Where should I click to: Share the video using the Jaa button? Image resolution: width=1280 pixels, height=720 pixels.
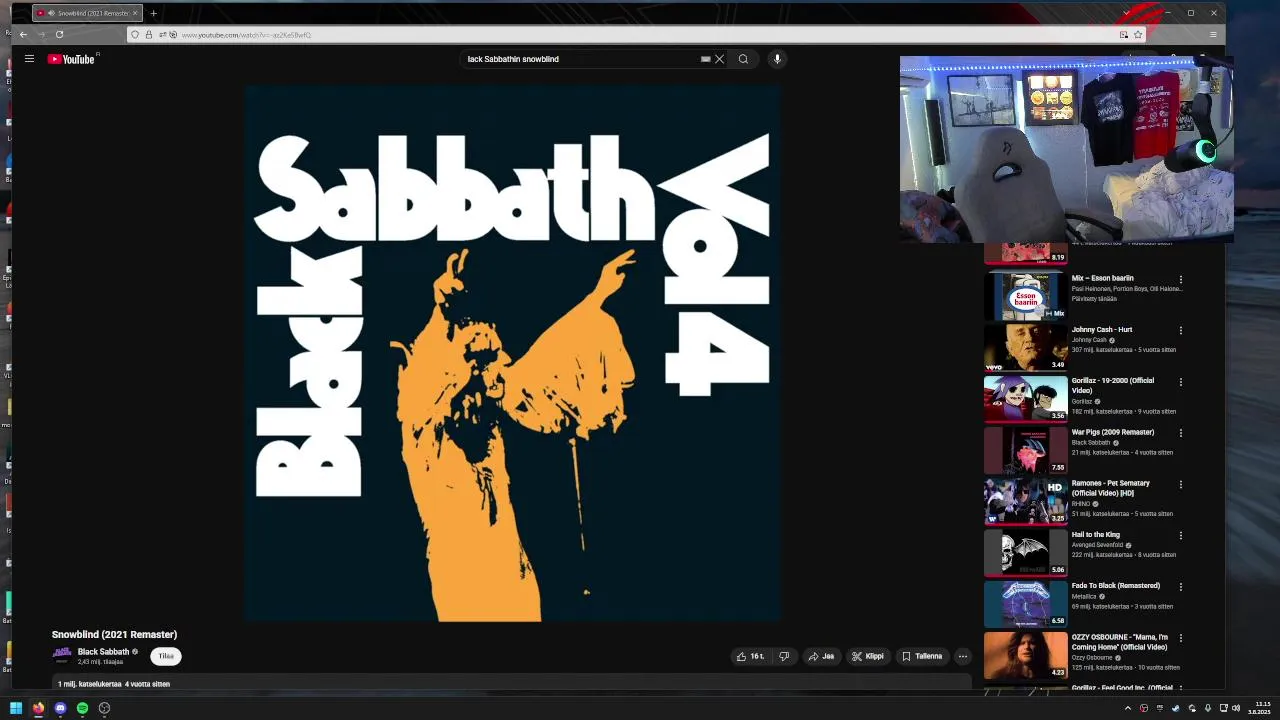coord(822,656)
